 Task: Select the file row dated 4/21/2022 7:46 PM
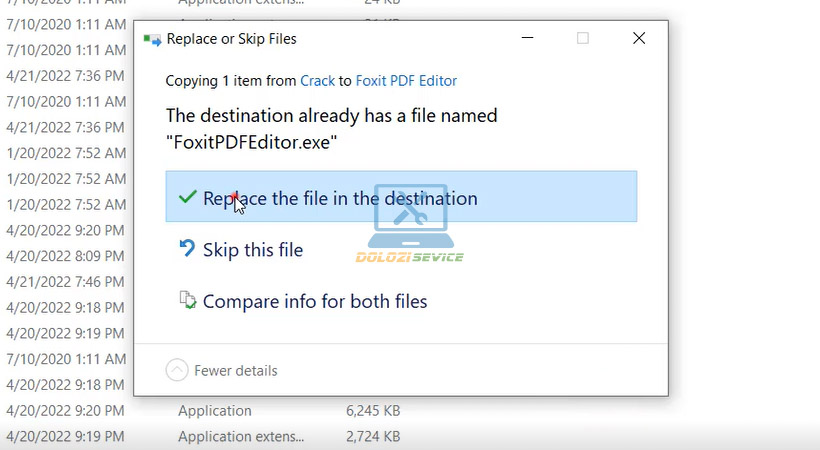[65, 281]
